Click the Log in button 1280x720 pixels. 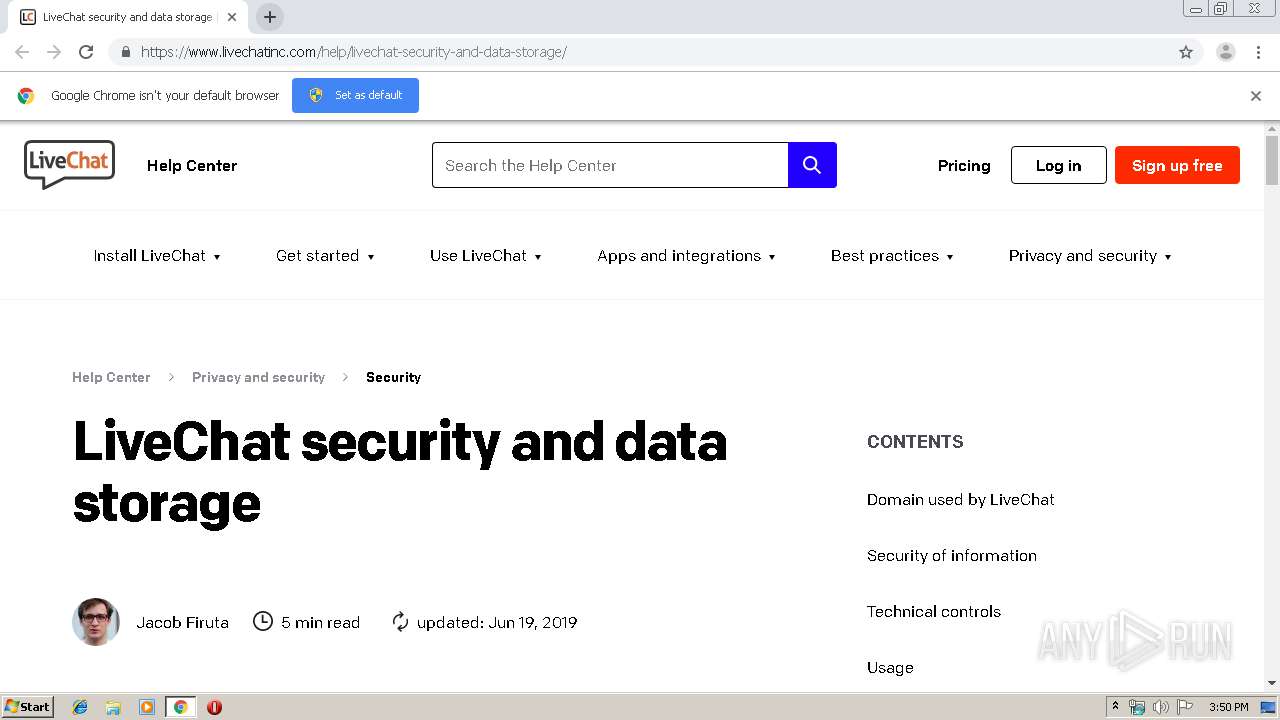(1058, 165)
